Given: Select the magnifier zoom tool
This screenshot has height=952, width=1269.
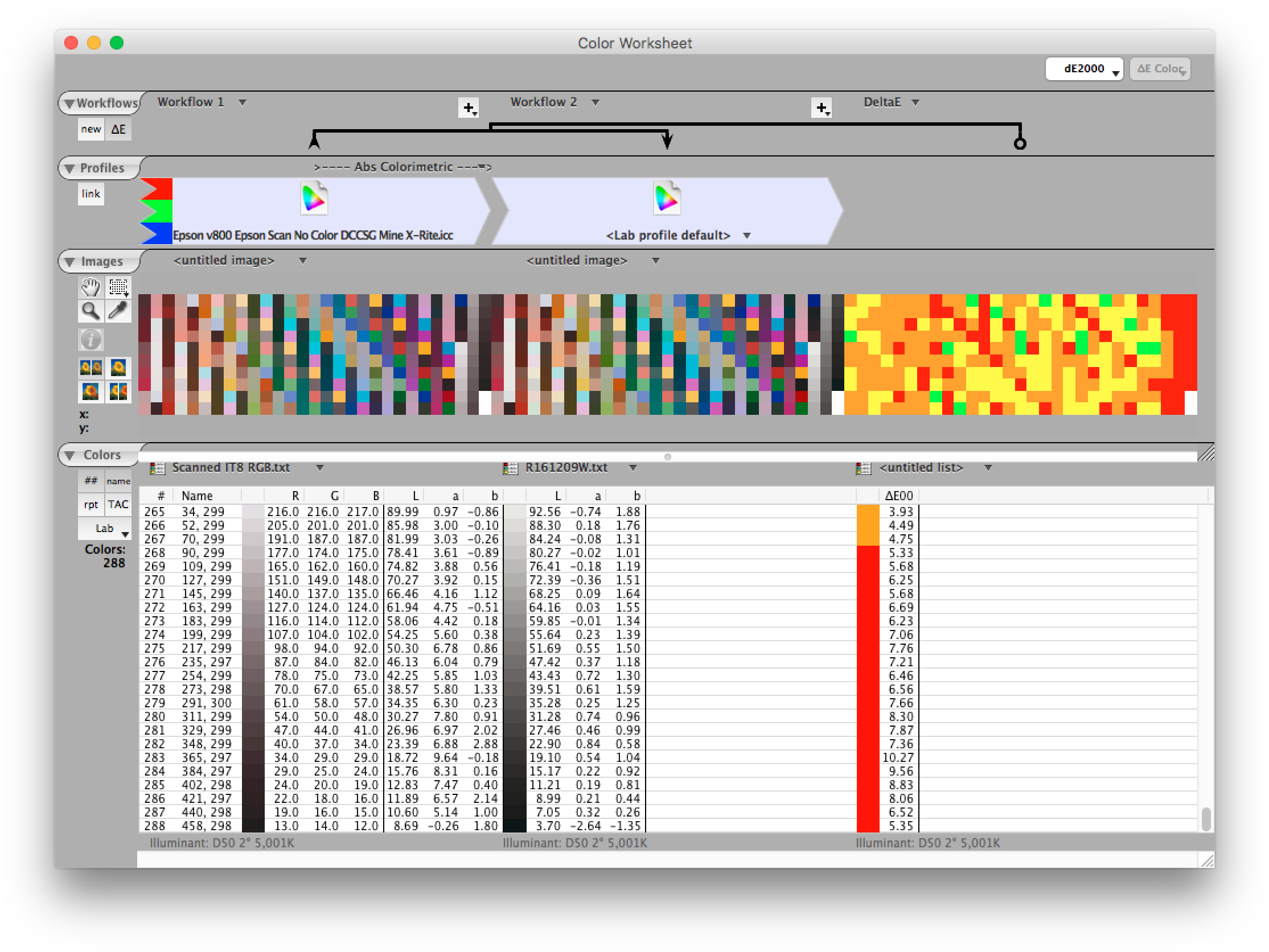Looking at the screenshot, I should coord(91,311).
